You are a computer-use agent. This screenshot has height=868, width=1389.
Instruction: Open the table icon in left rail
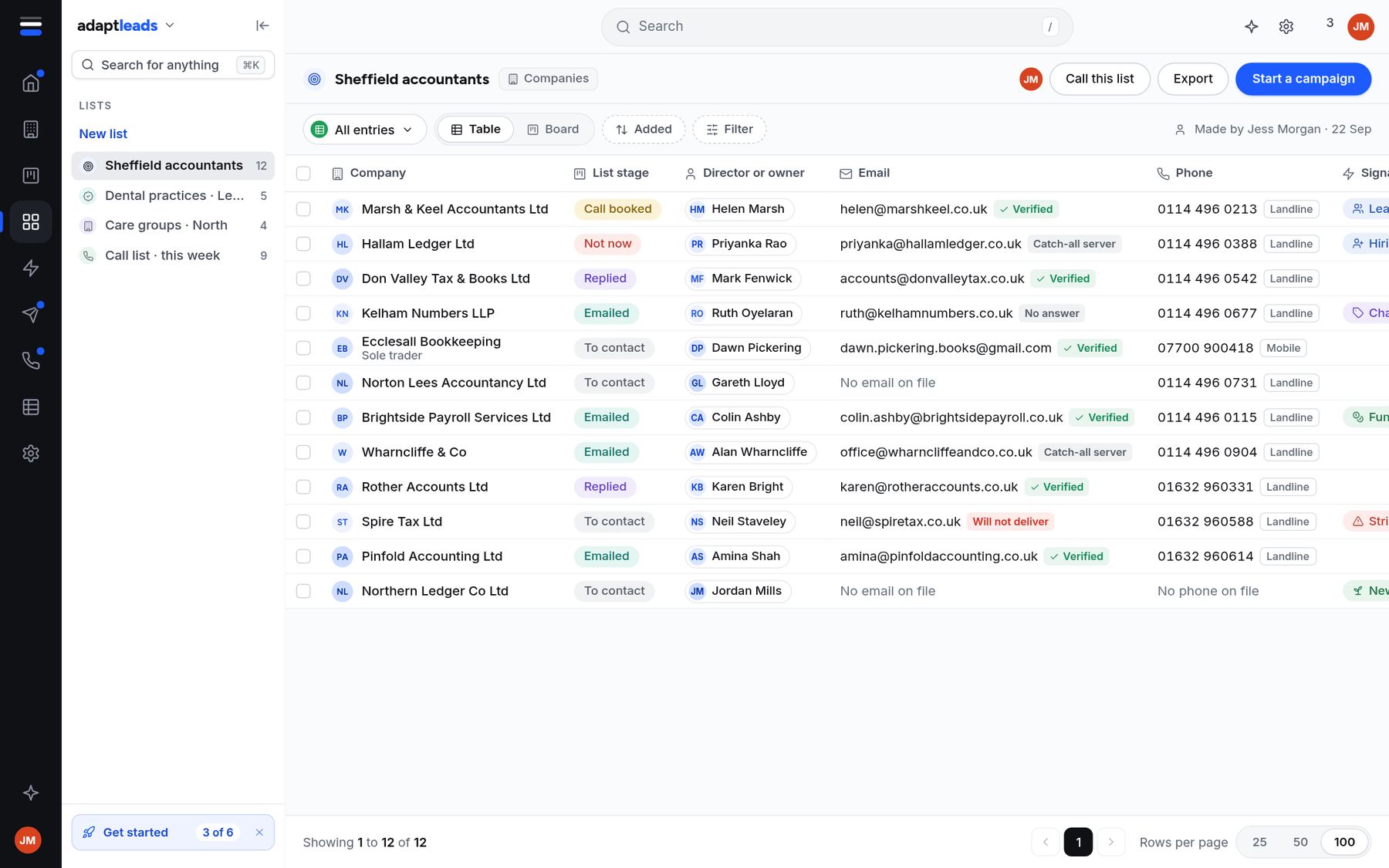click(31, 407)
